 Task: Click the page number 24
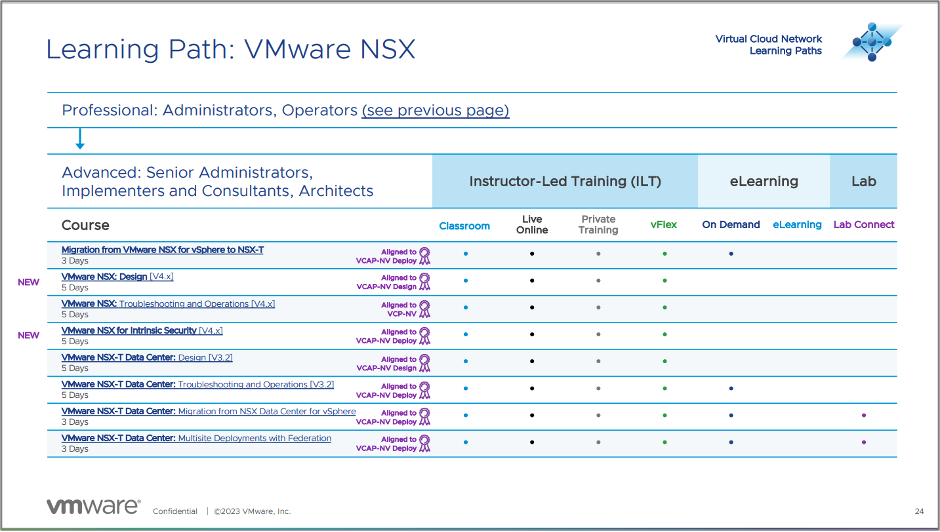pyautogui.click(x=919, y=511)
